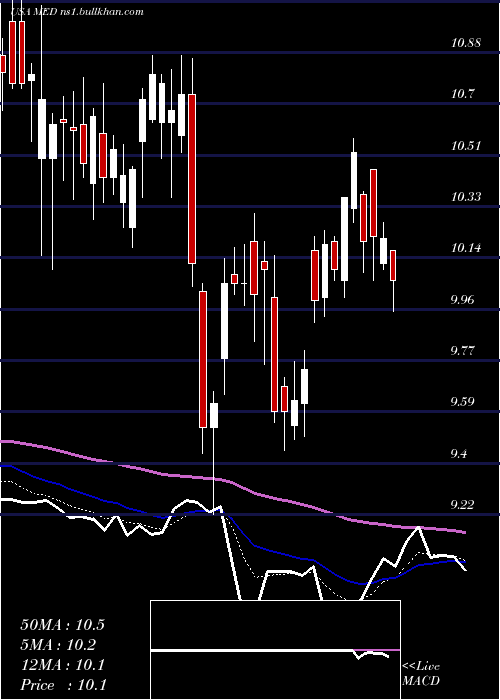Click the '5MA : 10.2' legend value
Image resolution: width=500 pixels, height=700 pixels.
click(58, 645)
